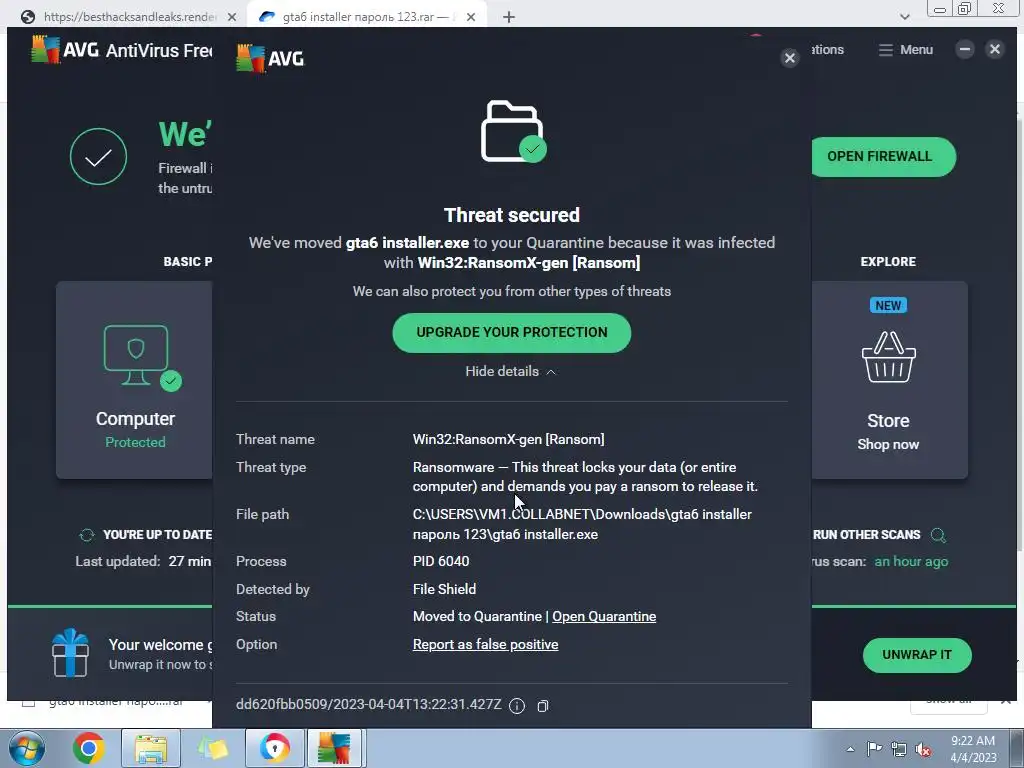Show hidden system tray icons
The height and width of the screenshot is (768, 1024).
[x=850, y=749]
